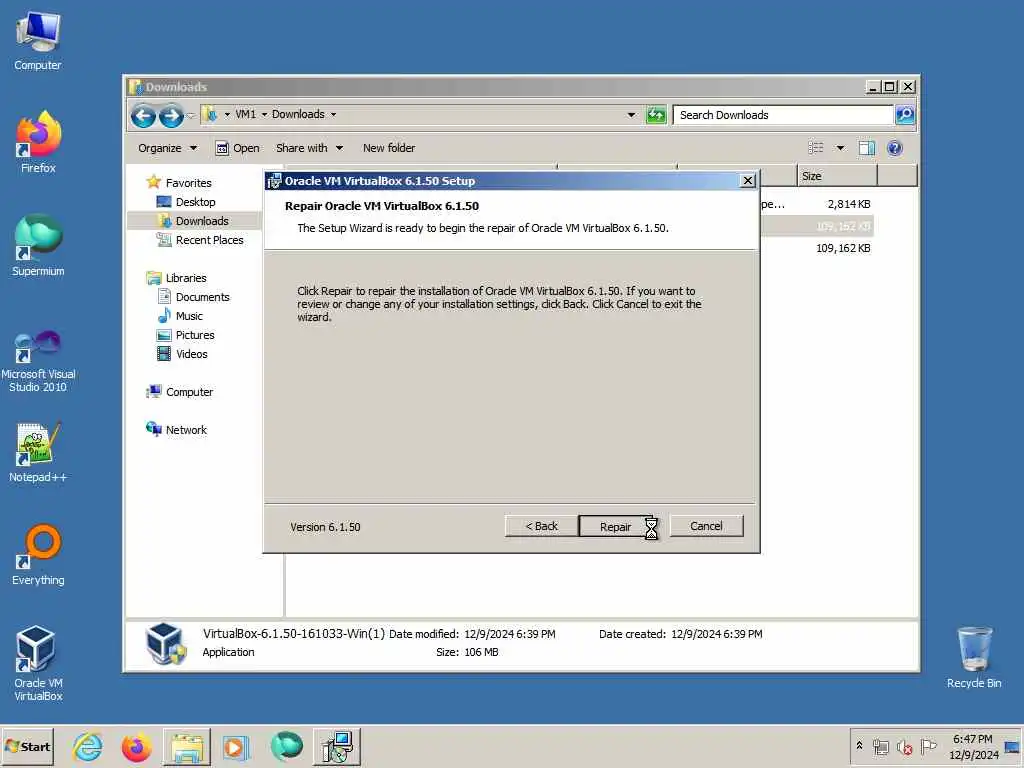Open the Pictures library
Viewport: 1024px width, 768px height.
click(195, 334)
